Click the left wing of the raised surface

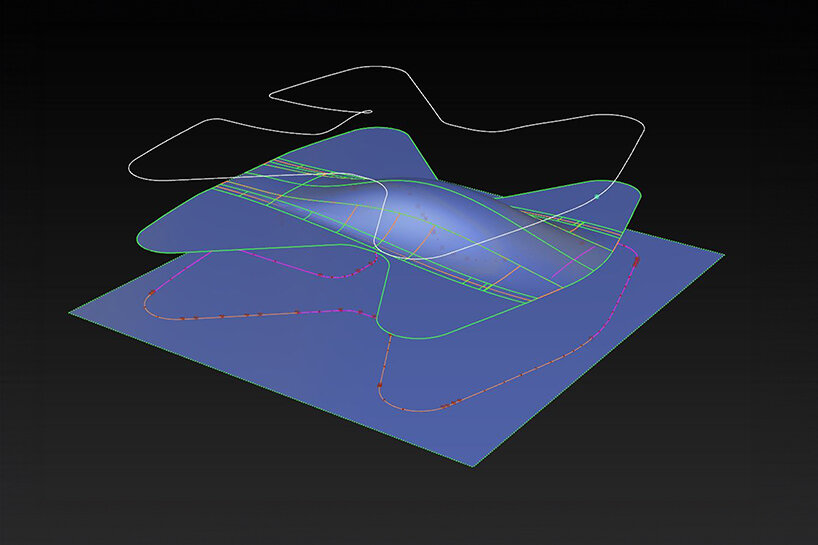point(200,225)
